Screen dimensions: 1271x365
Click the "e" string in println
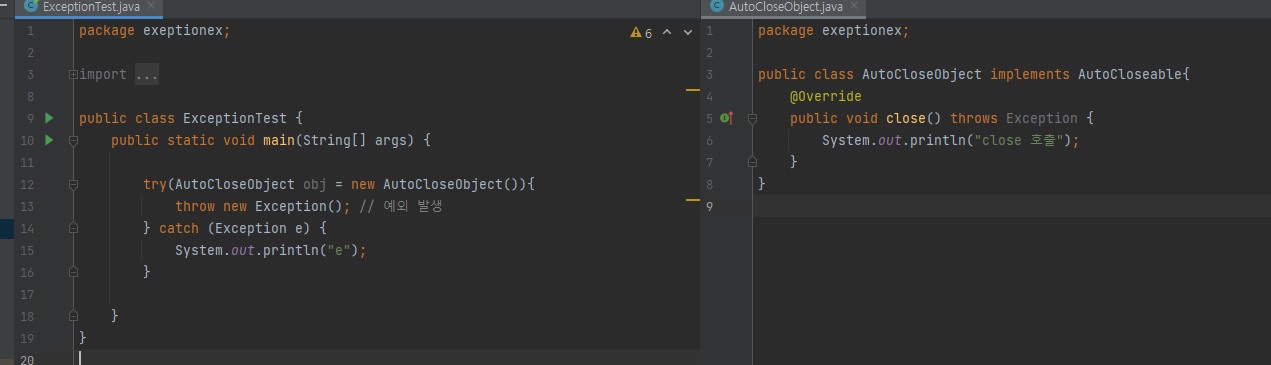click(339, 249)
